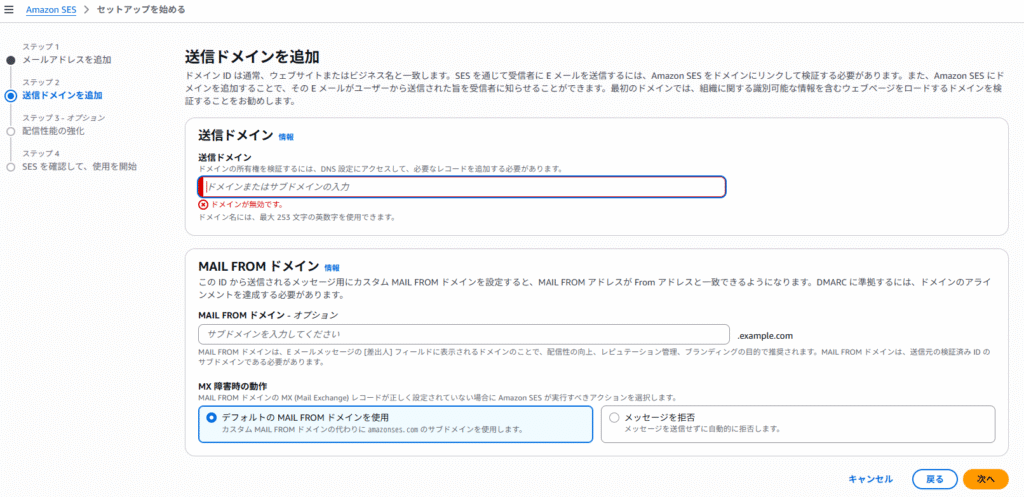Open the hamburger navigation menu
The height and width of the screenshot is (497, 1024).
tap(9, 10)
